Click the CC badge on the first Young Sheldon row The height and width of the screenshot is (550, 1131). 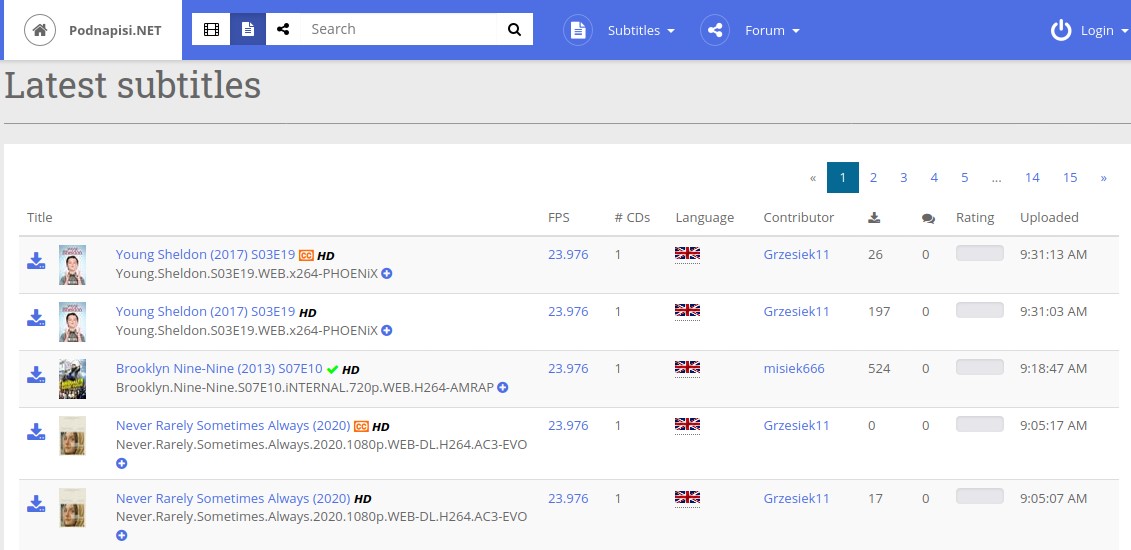[x=306, y=255]
